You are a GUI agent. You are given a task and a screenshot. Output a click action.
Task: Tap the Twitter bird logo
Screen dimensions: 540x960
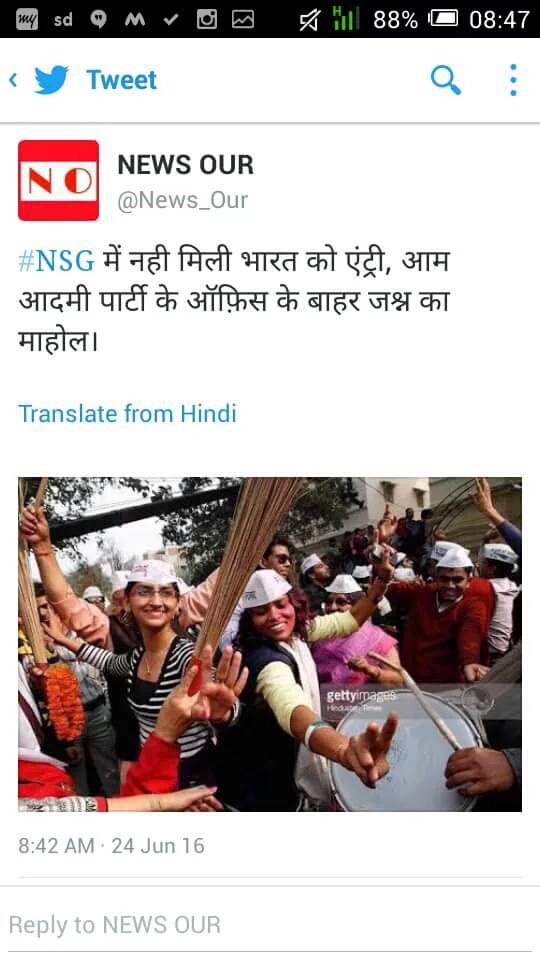[51, 80]
